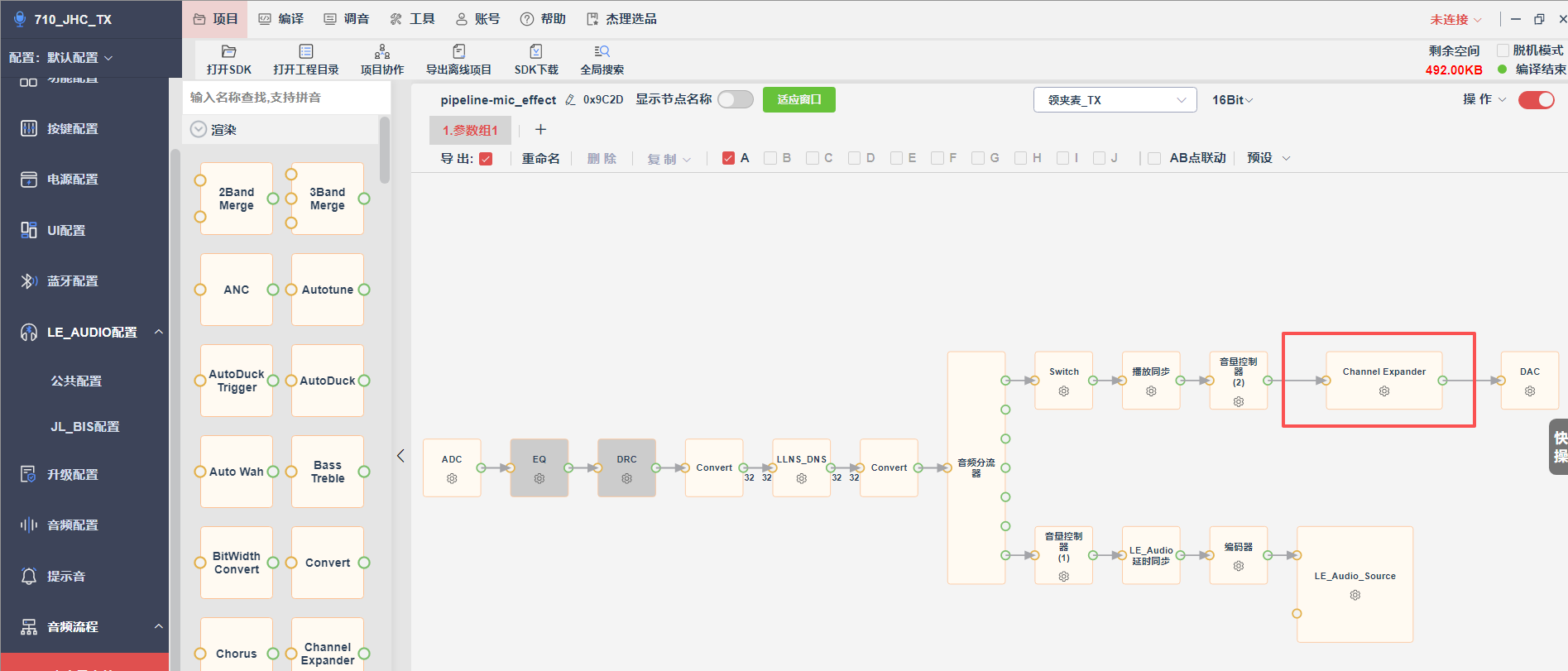
Task: Collapse the module panel with left arrow
Action: pyautogui.click(x=400, y=456)
